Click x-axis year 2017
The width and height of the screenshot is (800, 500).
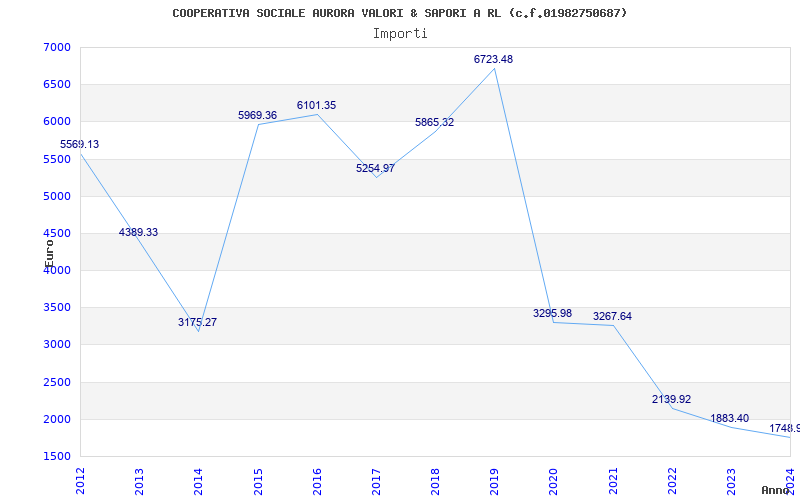[x=376, y=481]
